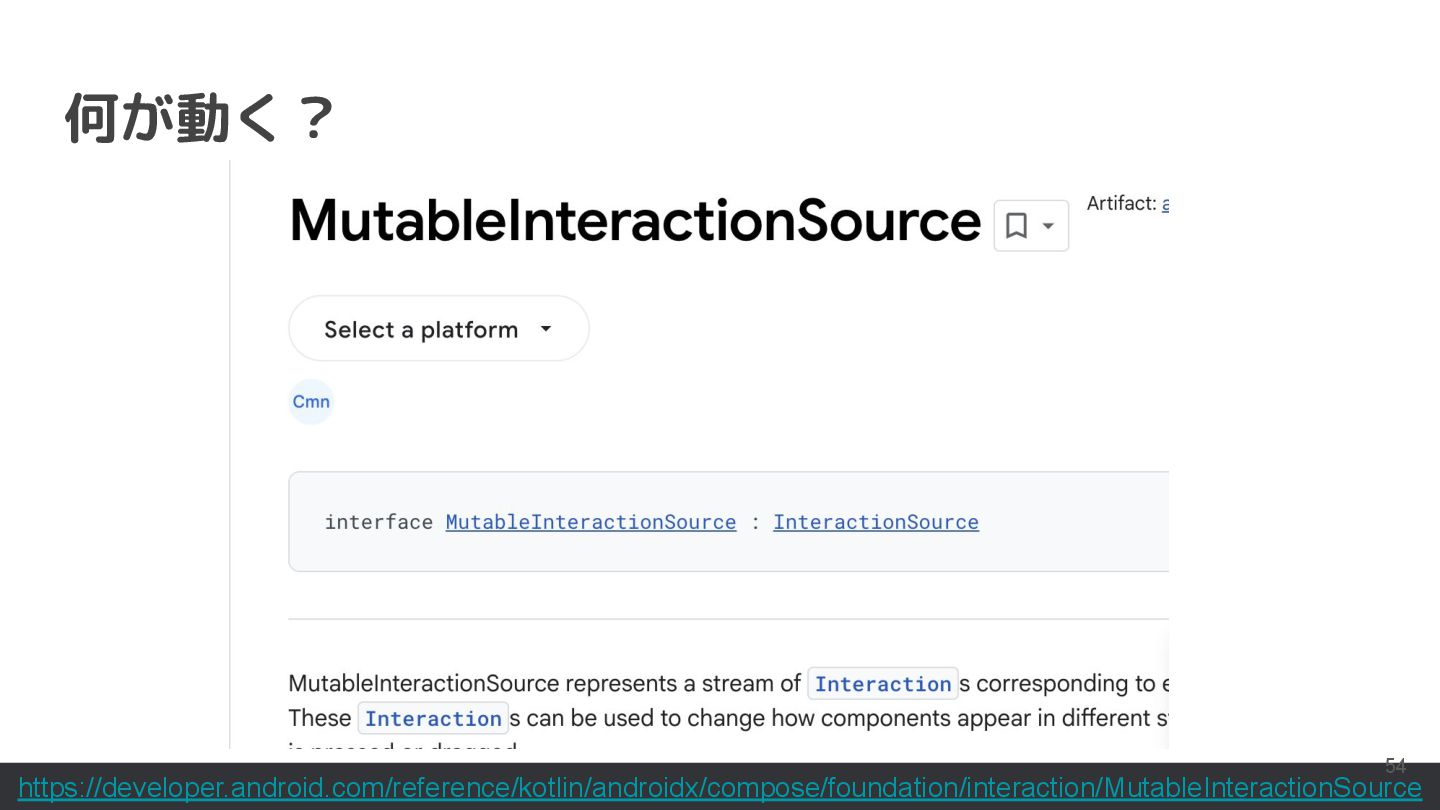Click the MutableInteractionSource page heading

(x=634, y=221)
